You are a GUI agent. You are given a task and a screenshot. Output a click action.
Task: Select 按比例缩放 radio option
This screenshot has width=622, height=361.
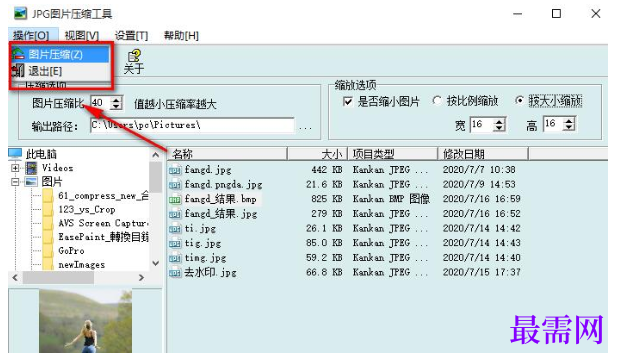(x=437, y=101)
